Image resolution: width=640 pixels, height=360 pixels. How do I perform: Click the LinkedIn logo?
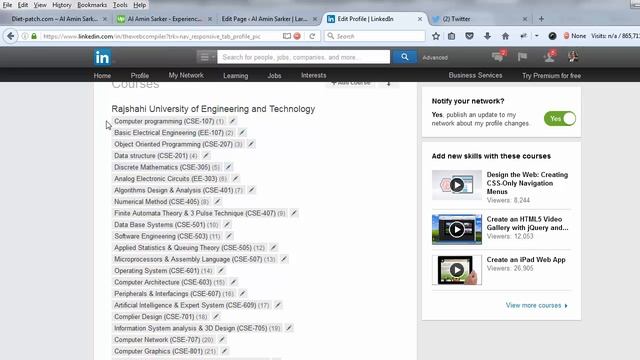102,57
